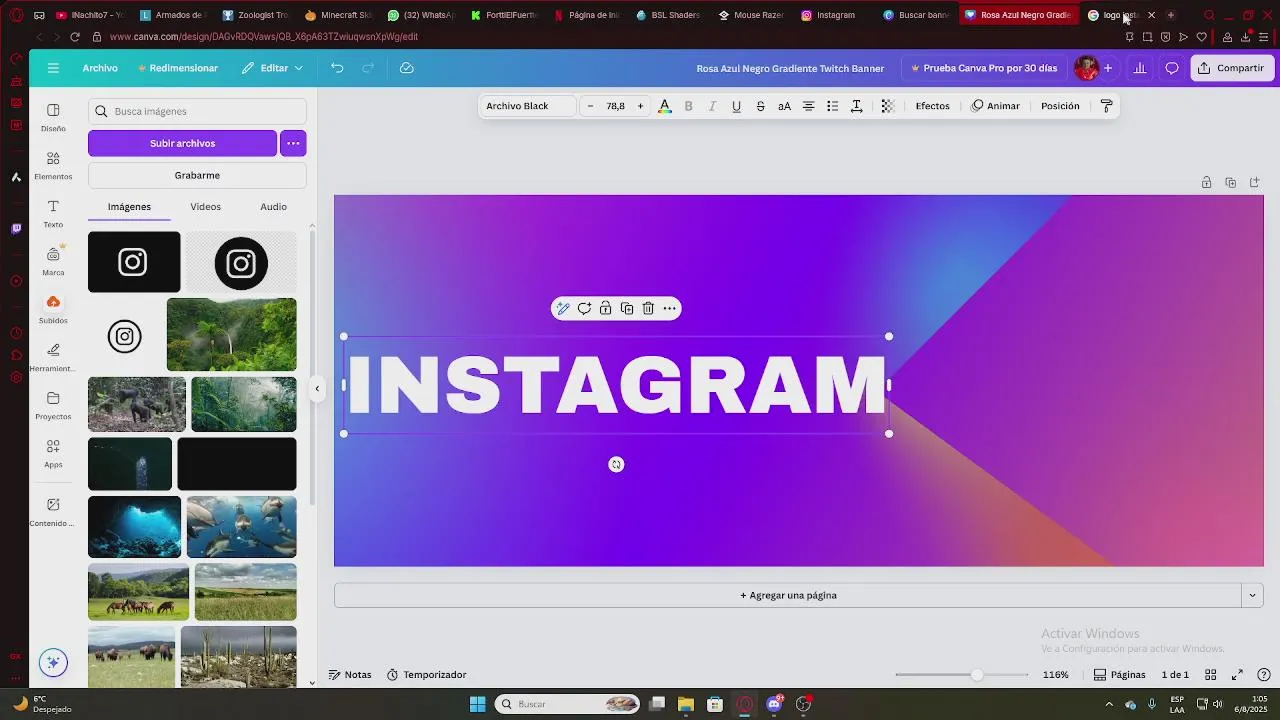Open Herramientas sidebar panel
Screen dimensions: 1280x720
coord(53,357)
